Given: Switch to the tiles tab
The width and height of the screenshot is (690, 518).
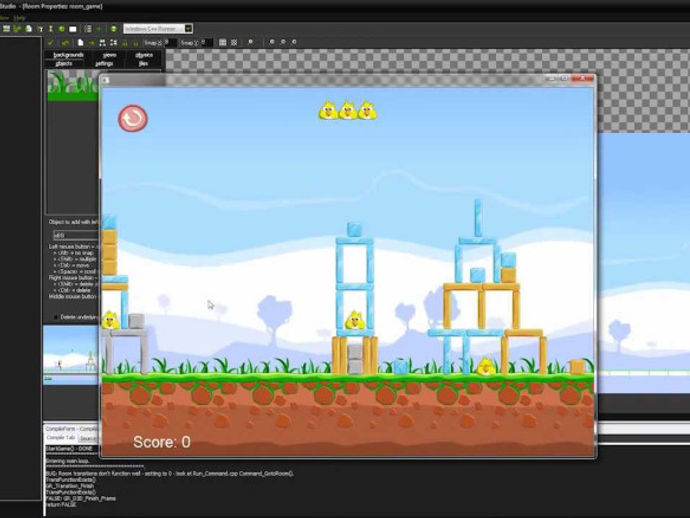Looking at the screenshot, I should [x=143, y=64].
